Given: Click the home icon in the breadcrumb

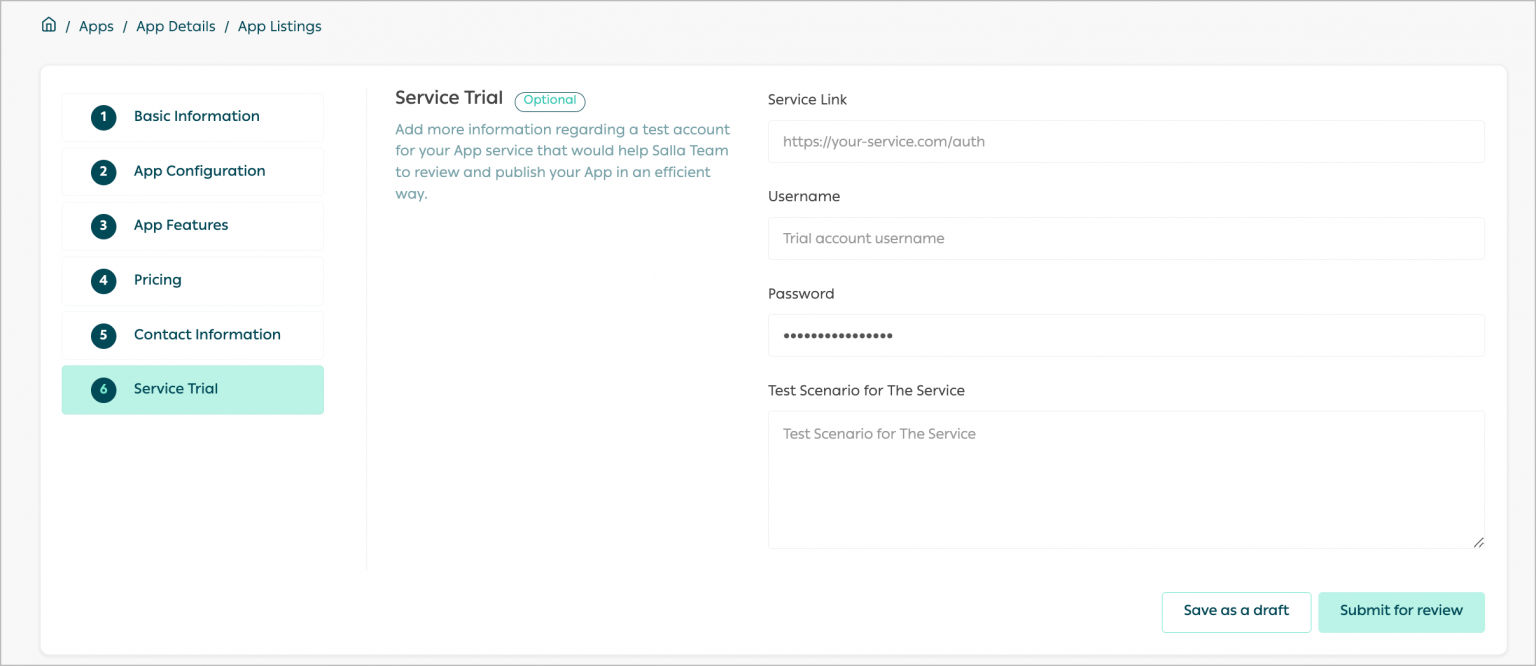Looking at the screenshot, I should pos(48,24).
